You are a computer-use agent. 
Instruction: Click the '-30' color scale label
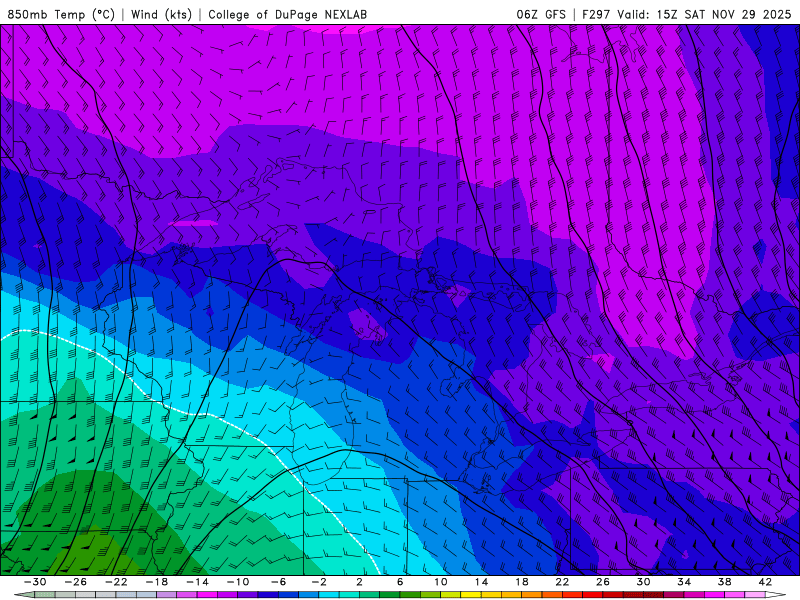coord(35,582)
